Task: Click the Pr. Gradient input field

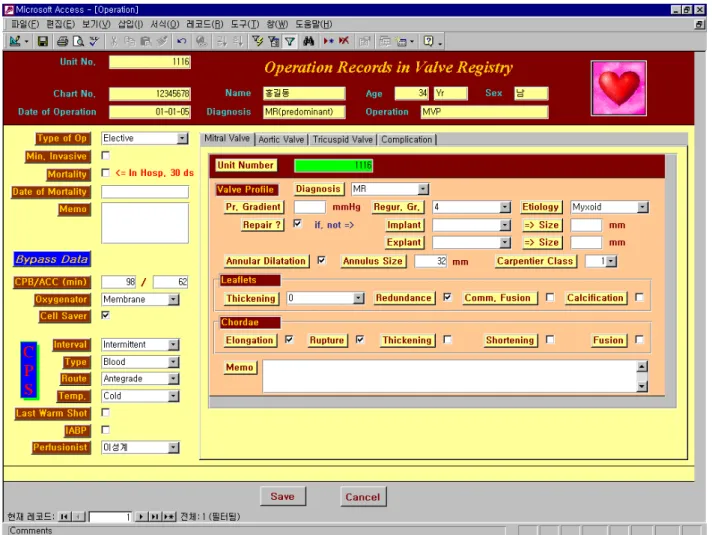Action: [310, 207]
